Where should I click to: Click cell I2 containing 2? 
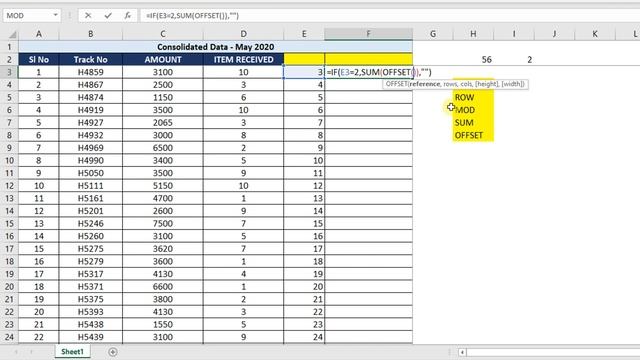(513, 60)
